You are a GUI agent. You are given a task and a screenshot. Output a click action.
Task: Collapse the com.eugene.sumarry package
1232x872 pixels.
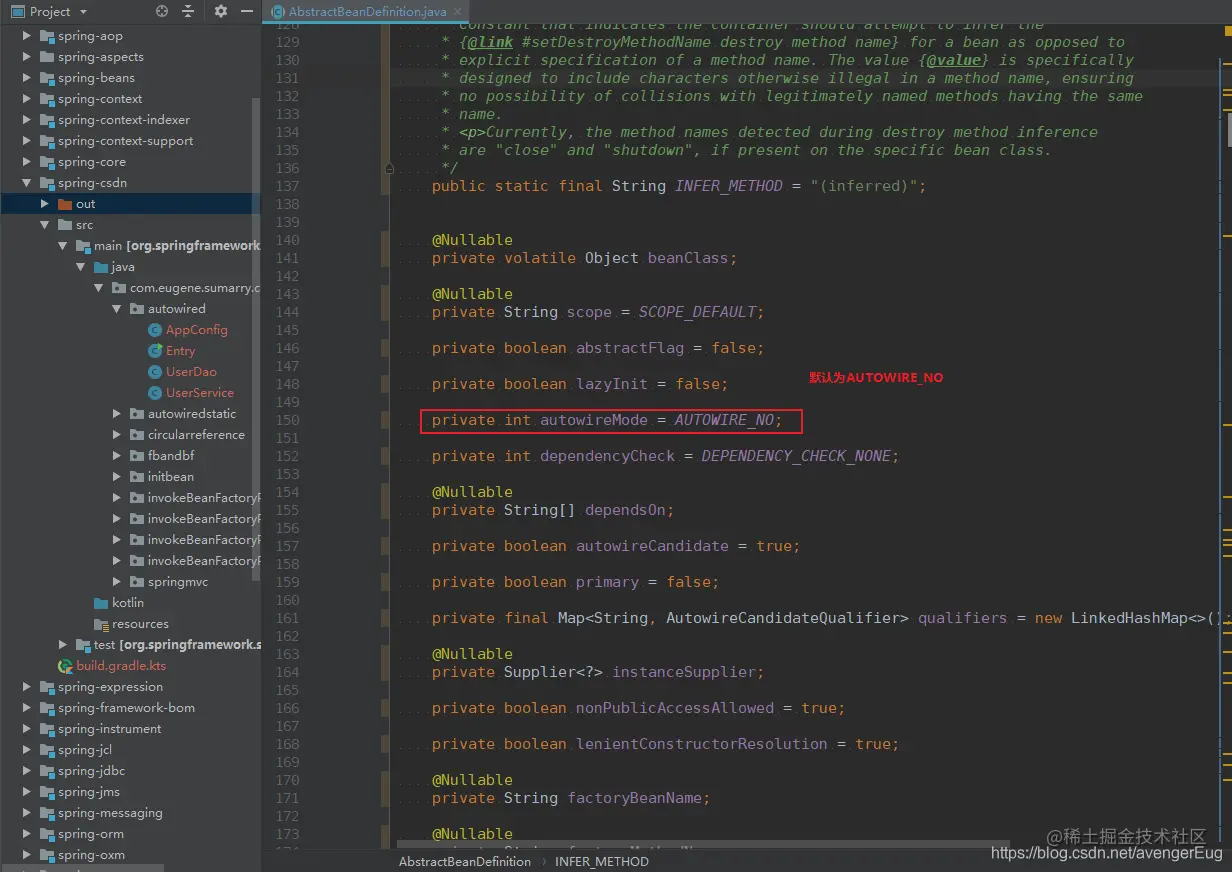(99, 288)
